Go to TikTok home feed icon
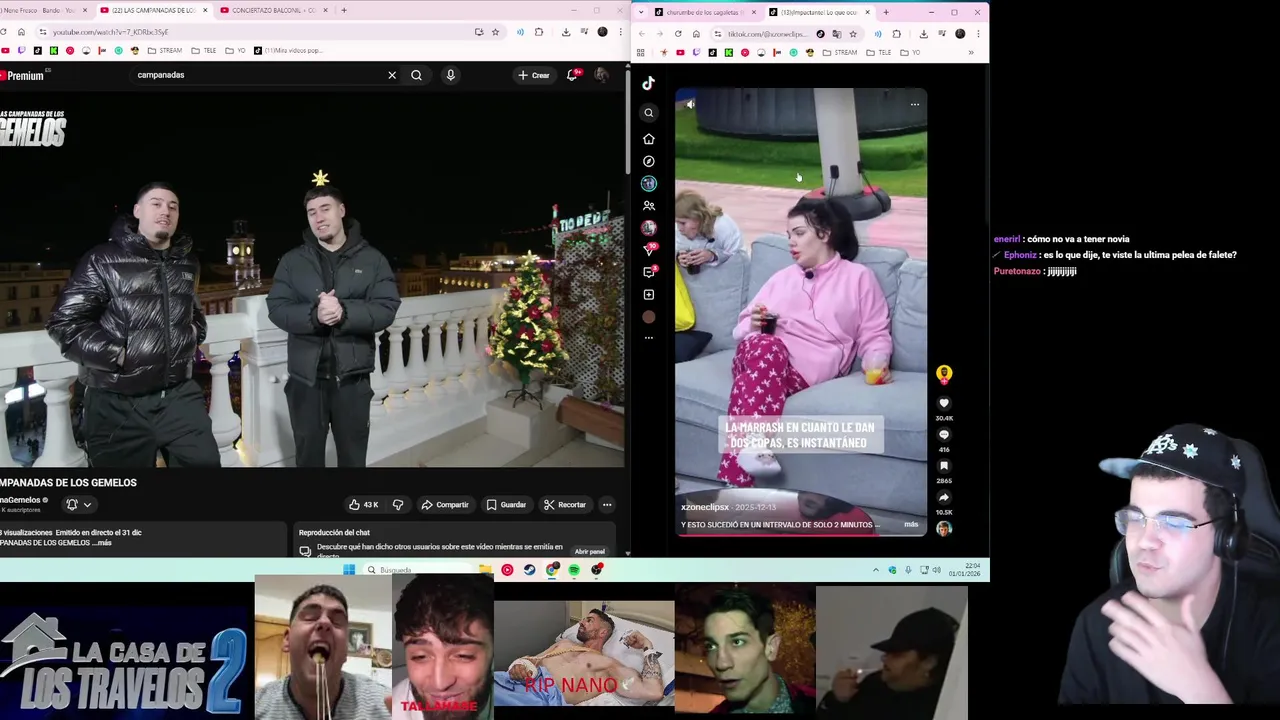Viewport: 1280px width, 720px height. [648, 139]
